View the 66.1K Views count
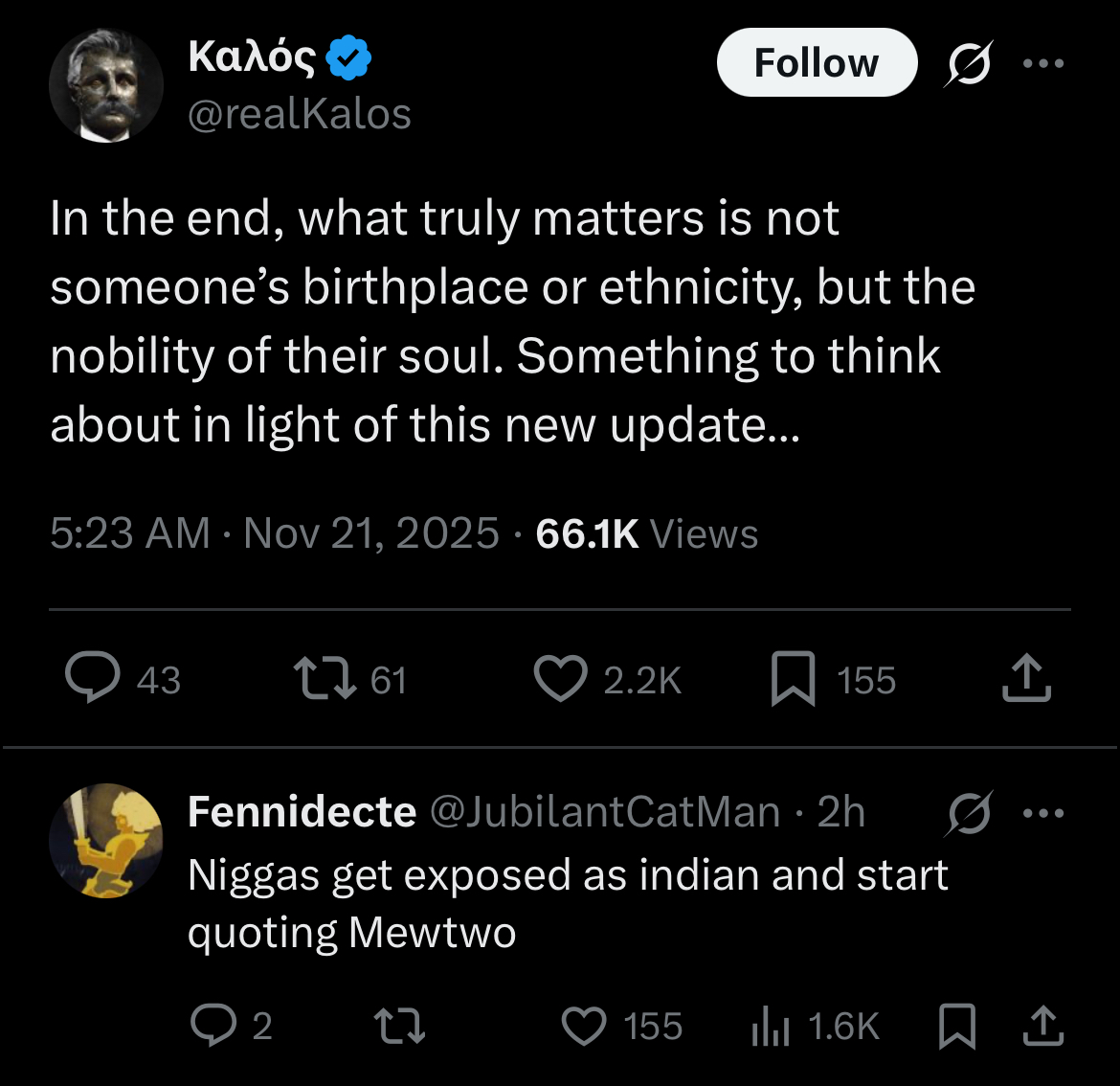This screenshot has height=1086, width=1120. click(x=646, y=533)
